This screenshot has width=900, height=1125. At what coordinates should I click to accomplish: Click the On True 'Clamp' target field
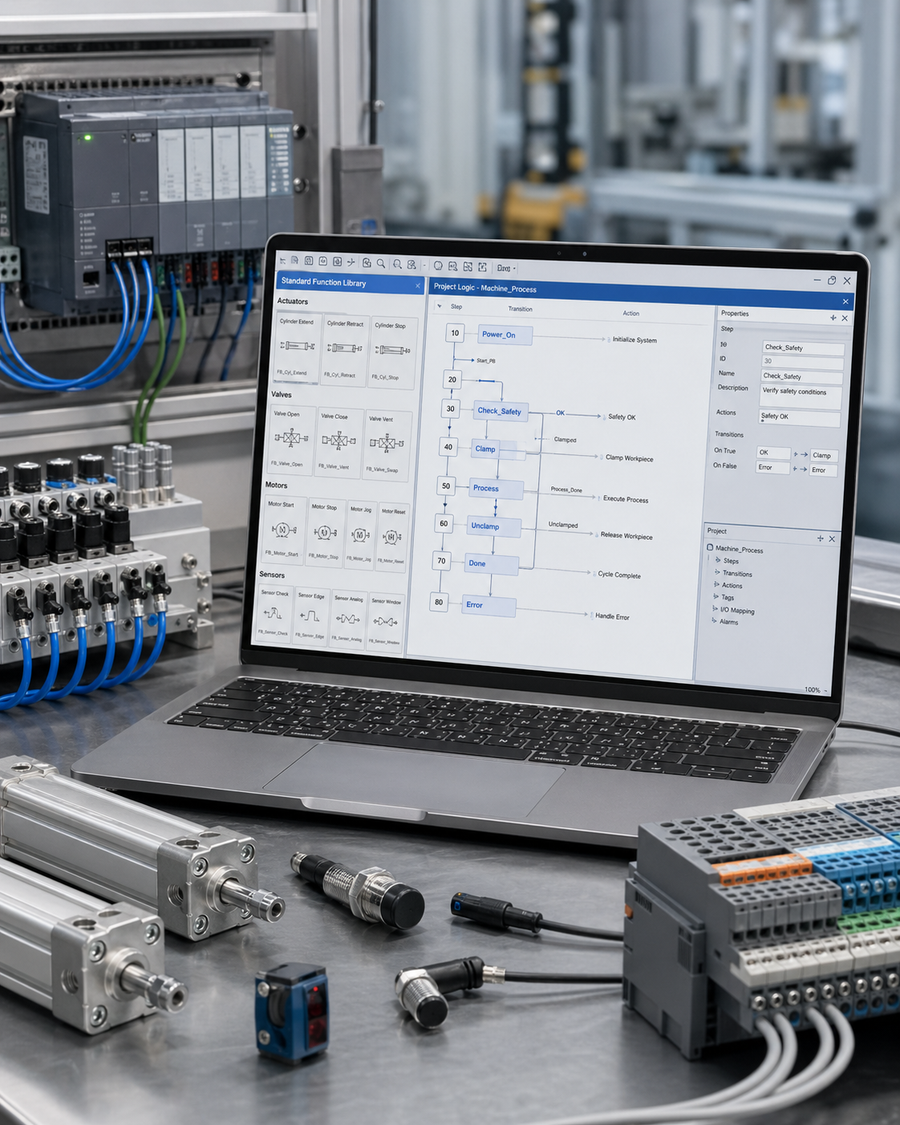(x=824, y=456)
